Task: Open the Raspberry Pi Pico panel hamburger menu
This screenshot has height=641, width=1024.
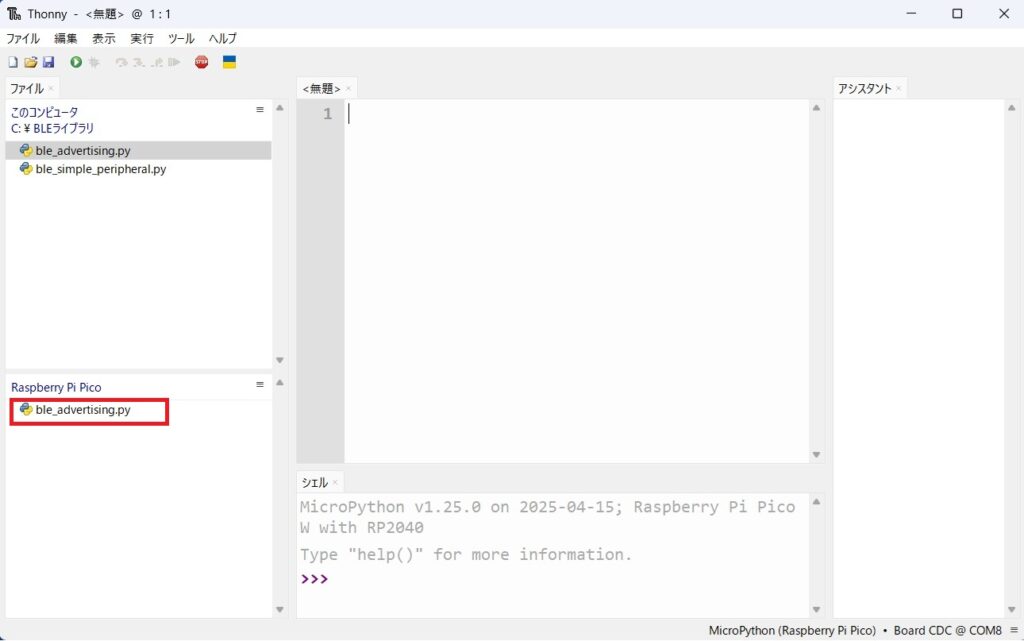Action: click(260, 385)
